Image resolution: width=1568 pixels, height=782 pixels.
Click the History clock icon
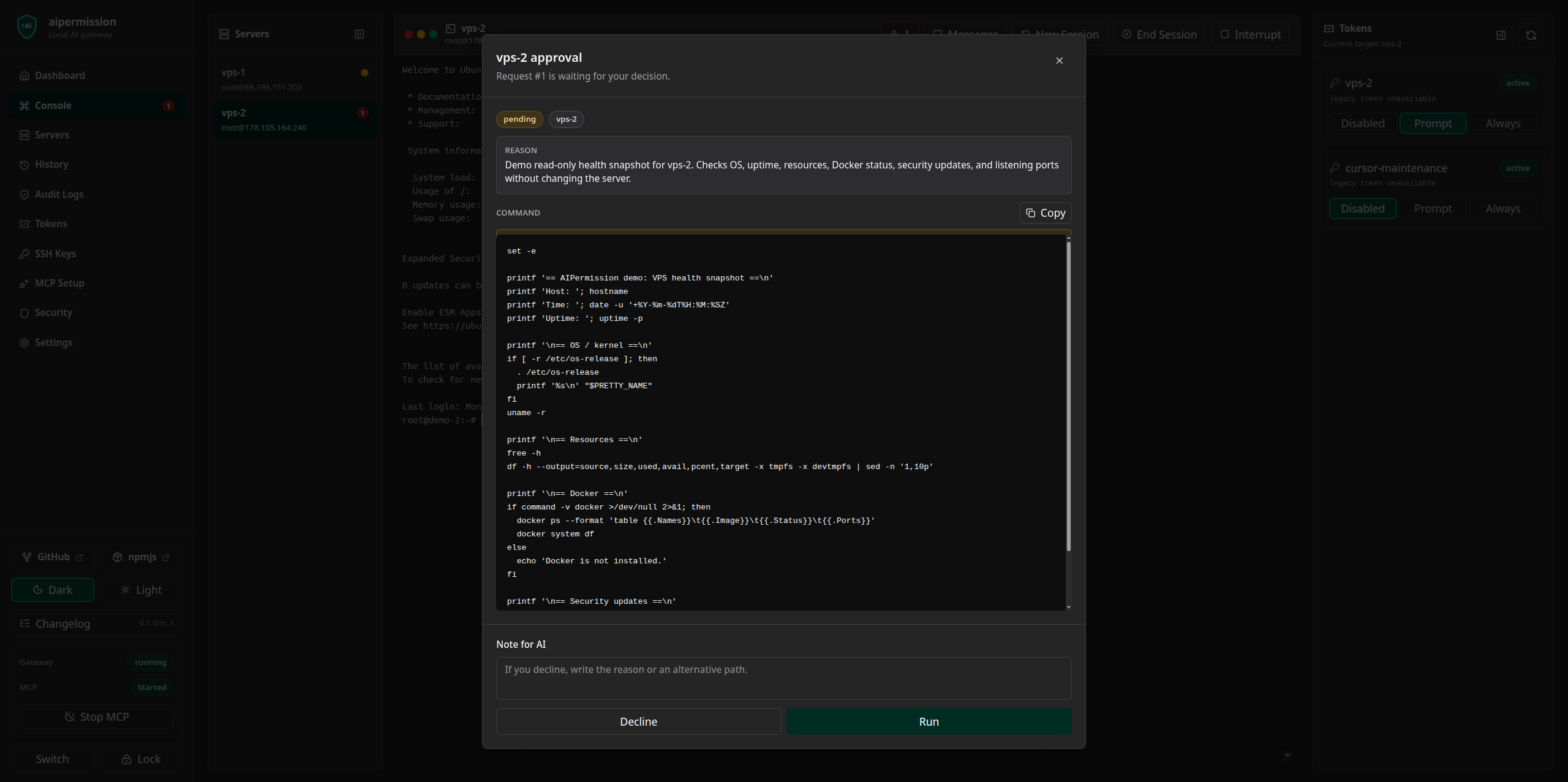point(24,165)
